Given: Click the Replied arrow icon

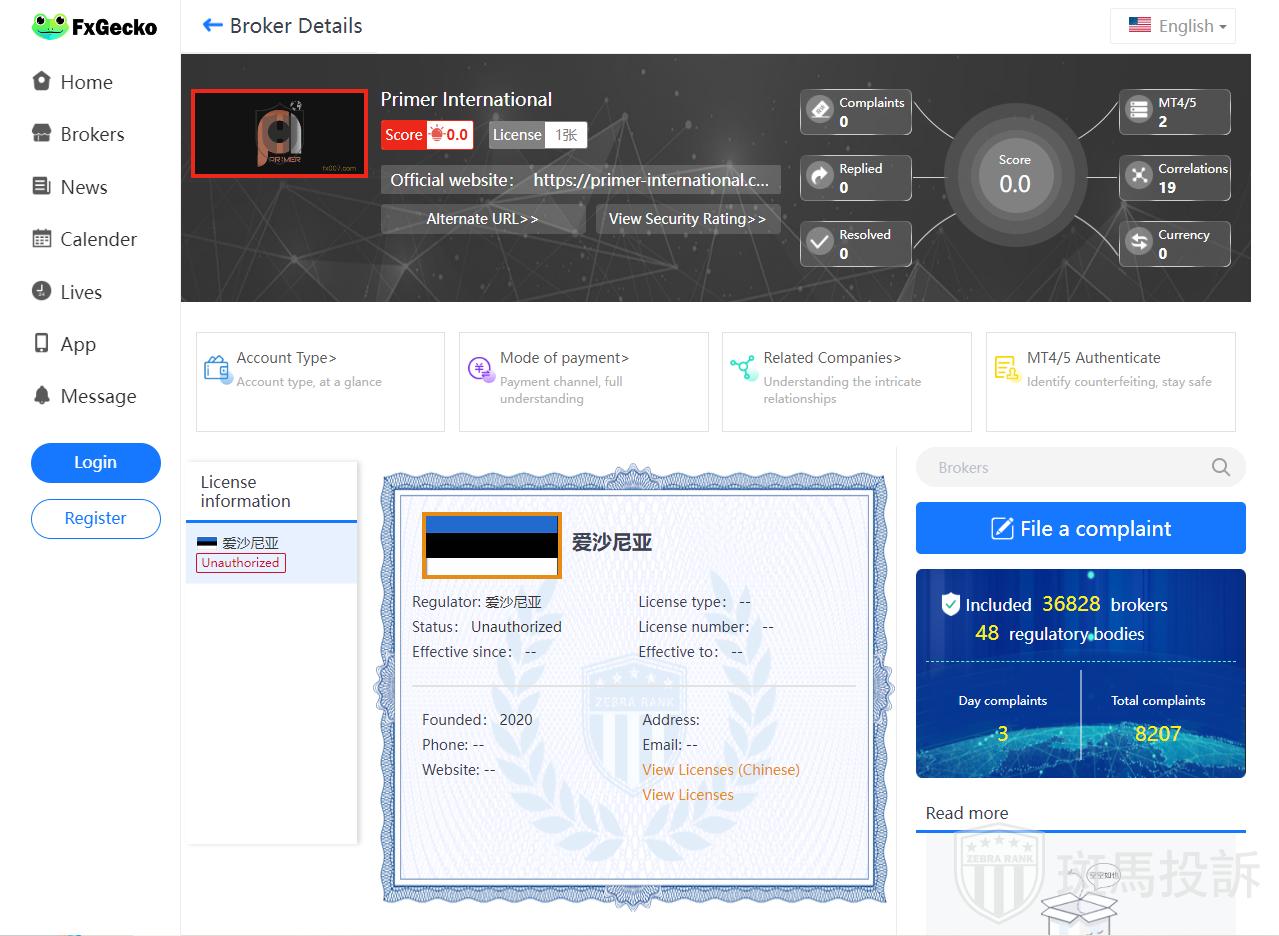Looking at the screenshot, I should [820, 176].
